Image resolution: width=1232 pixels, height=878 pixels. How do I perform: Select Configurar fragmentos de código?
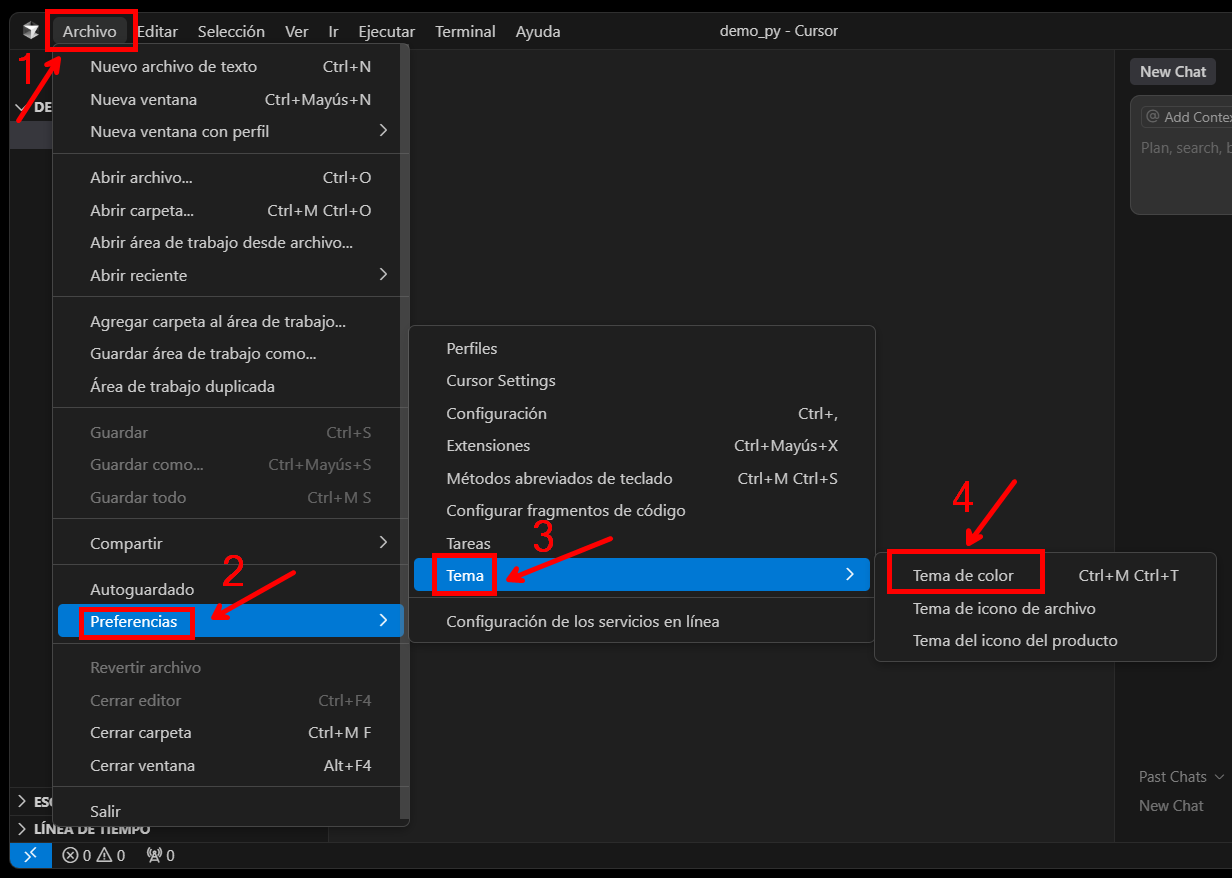tap(642, 510)
